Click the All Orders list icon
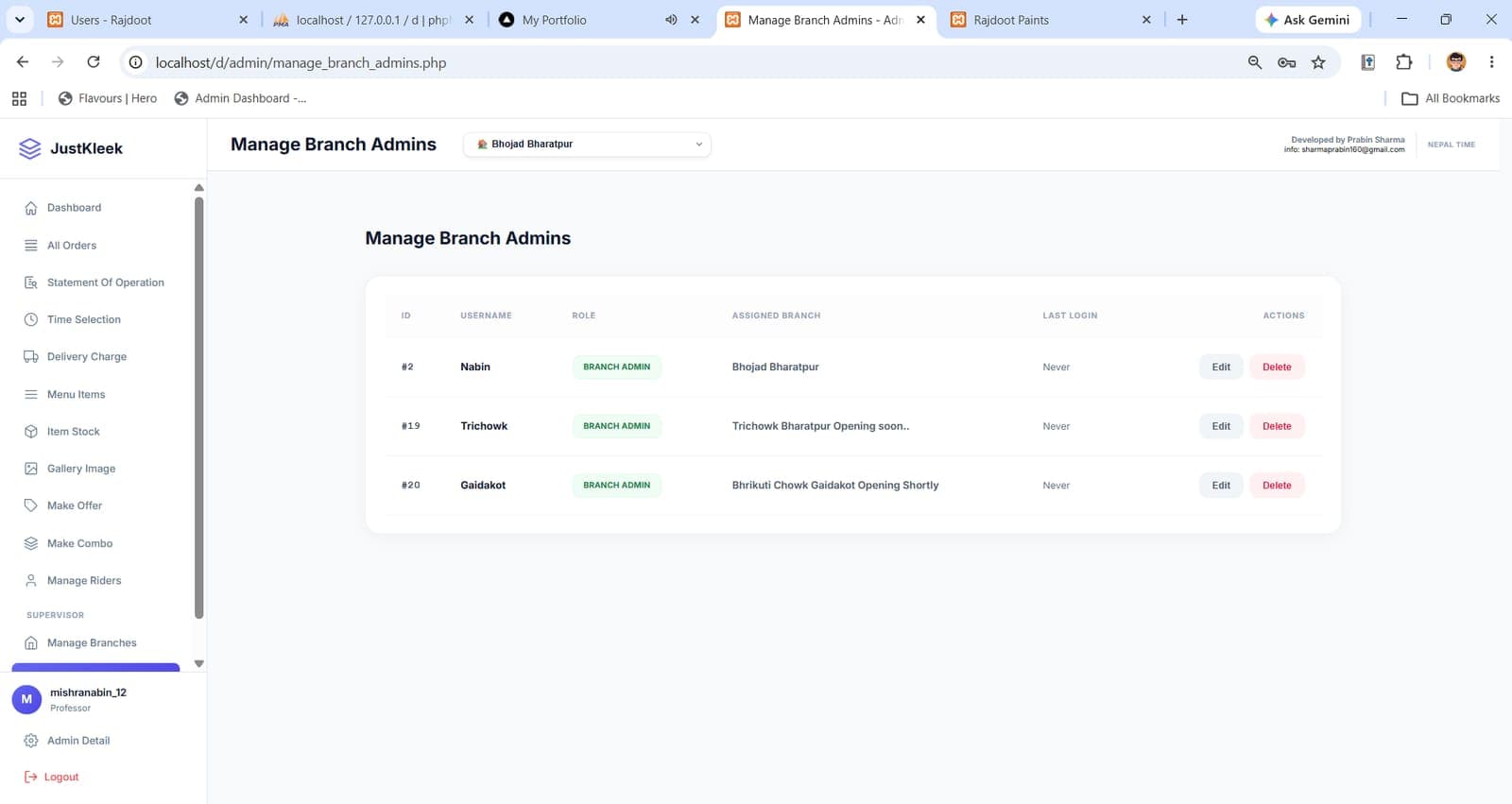Viewport: 1512px width, 804px height. coord(31,246)
